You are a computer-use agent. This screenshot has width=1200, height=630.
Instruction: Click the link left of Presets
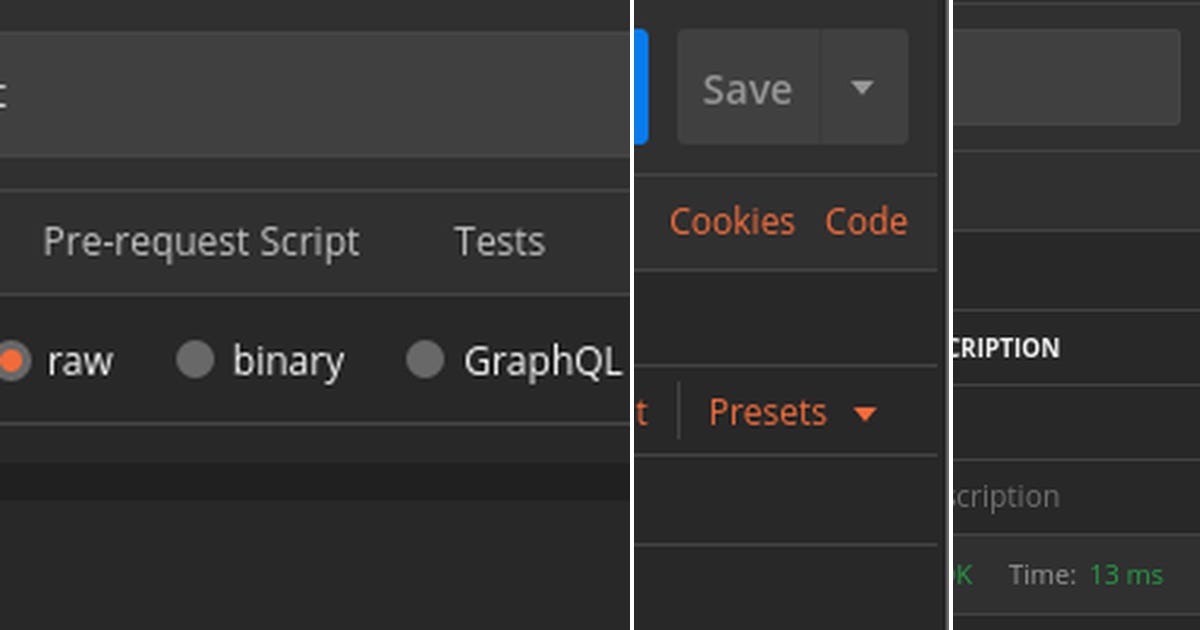coord(641,412)
